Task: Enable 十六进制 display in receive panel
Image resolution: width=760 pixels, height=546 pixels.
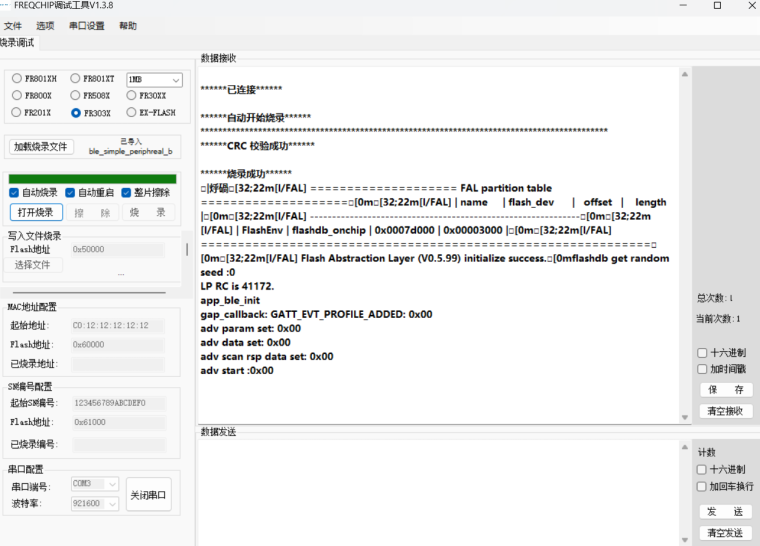Action: pyautogui.click(x=702, y=353)
